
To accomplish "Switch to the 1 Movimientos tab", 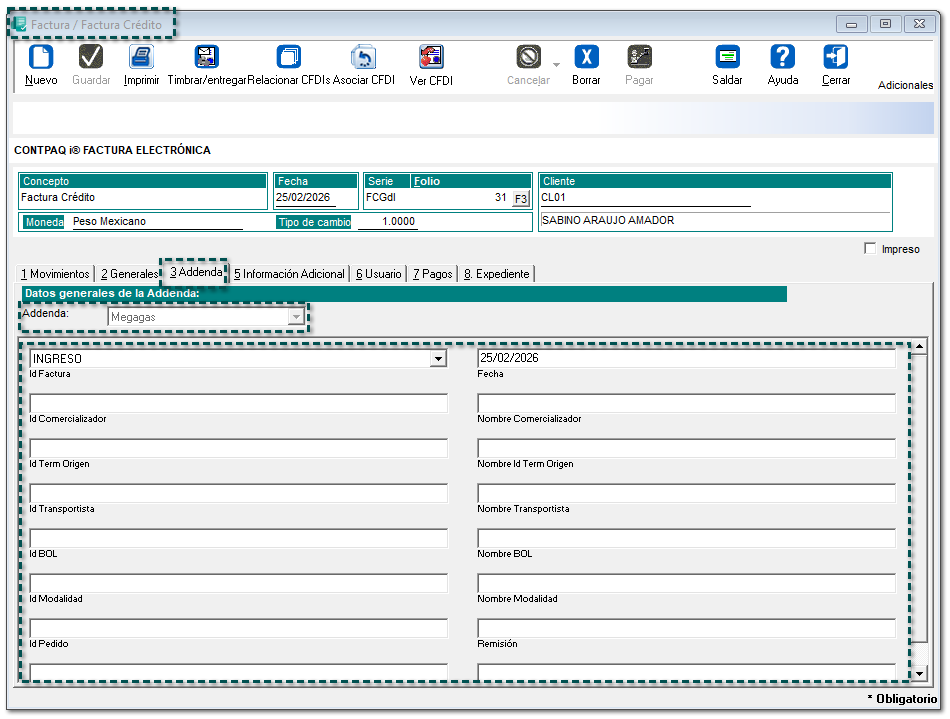I will pyautogui.click(x=55, y=274).
